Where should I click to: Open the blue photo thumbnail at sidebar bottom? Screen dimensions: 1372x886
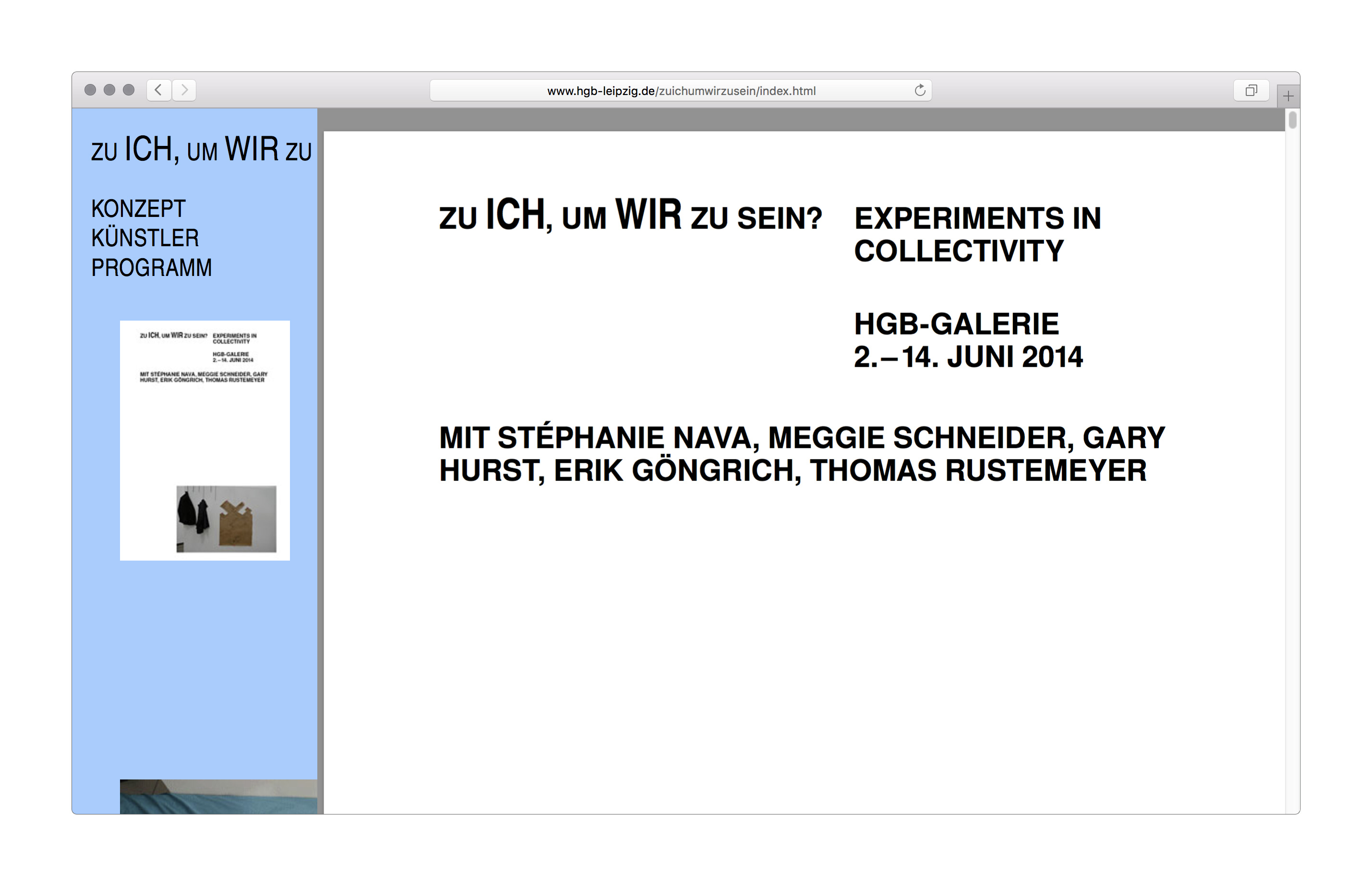click(218, 796)
